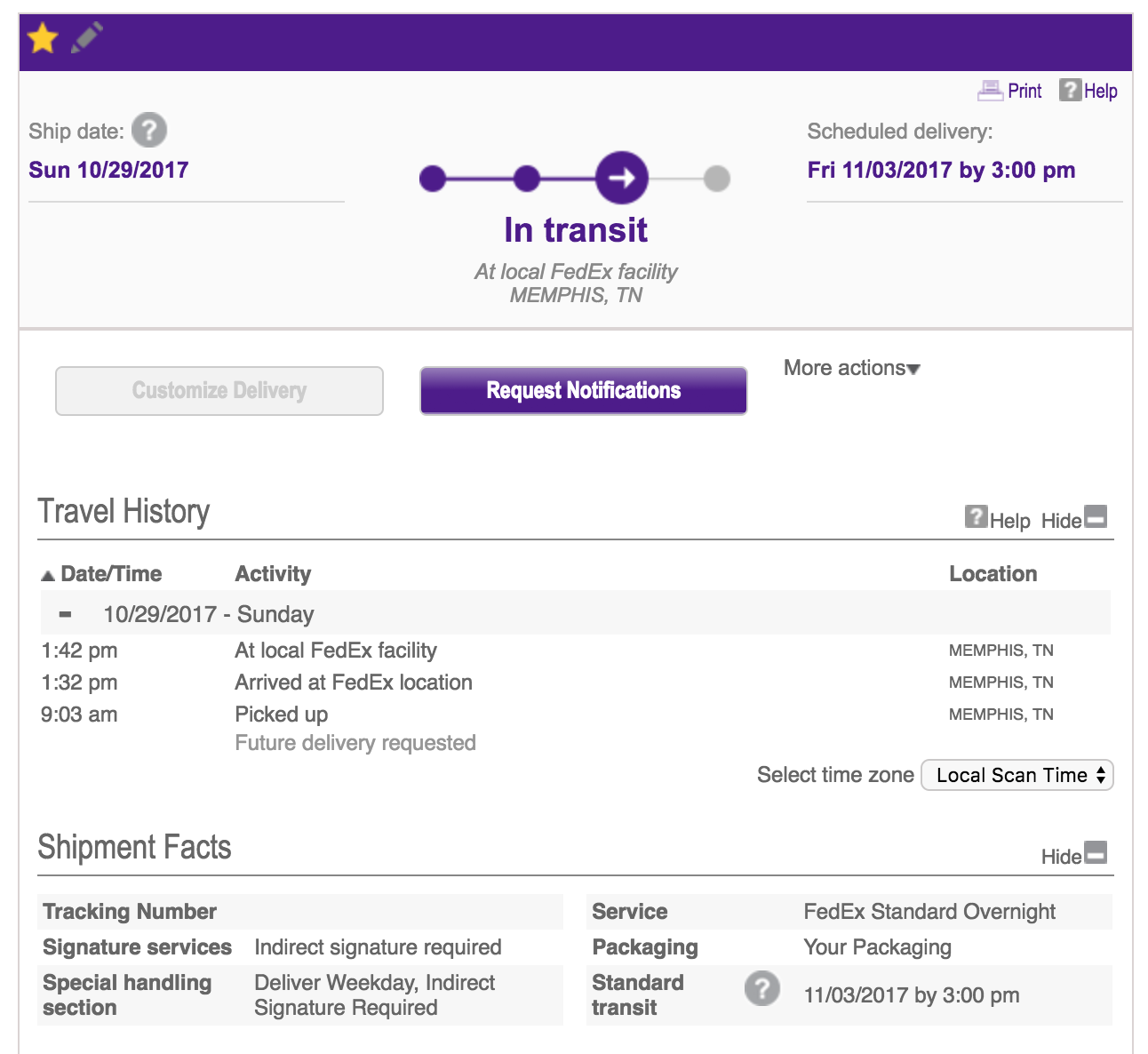Click the Help question icon at top

(x=1070, y=90)
